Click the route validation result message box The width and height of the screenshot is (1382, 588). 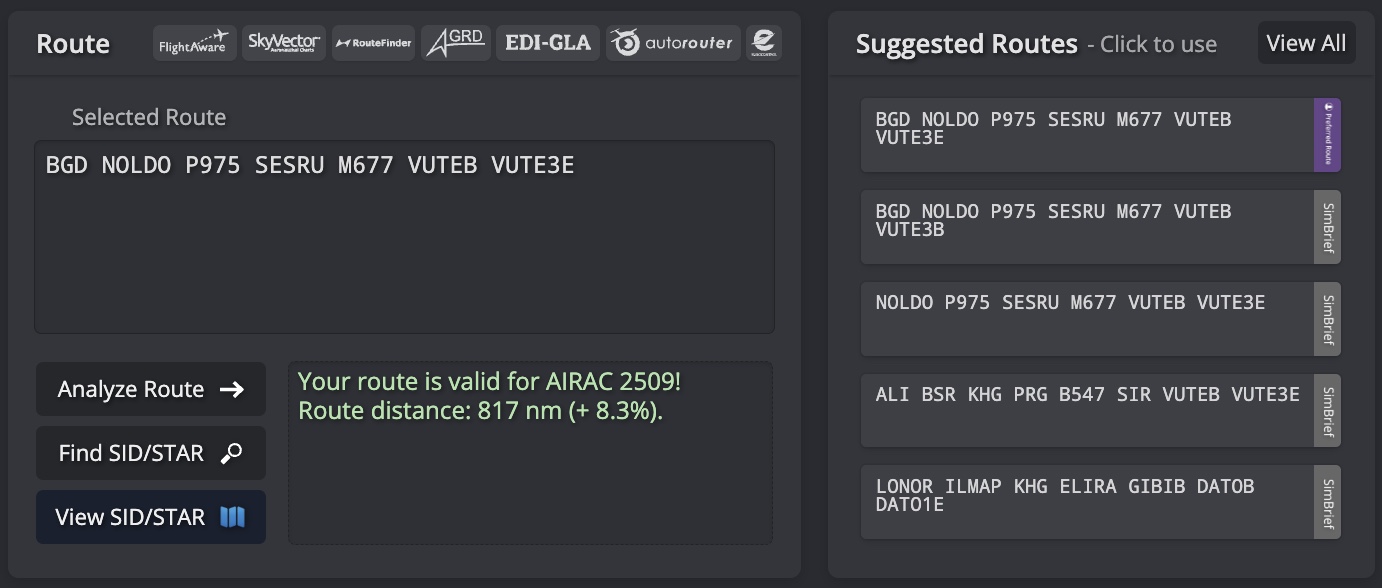530,453
